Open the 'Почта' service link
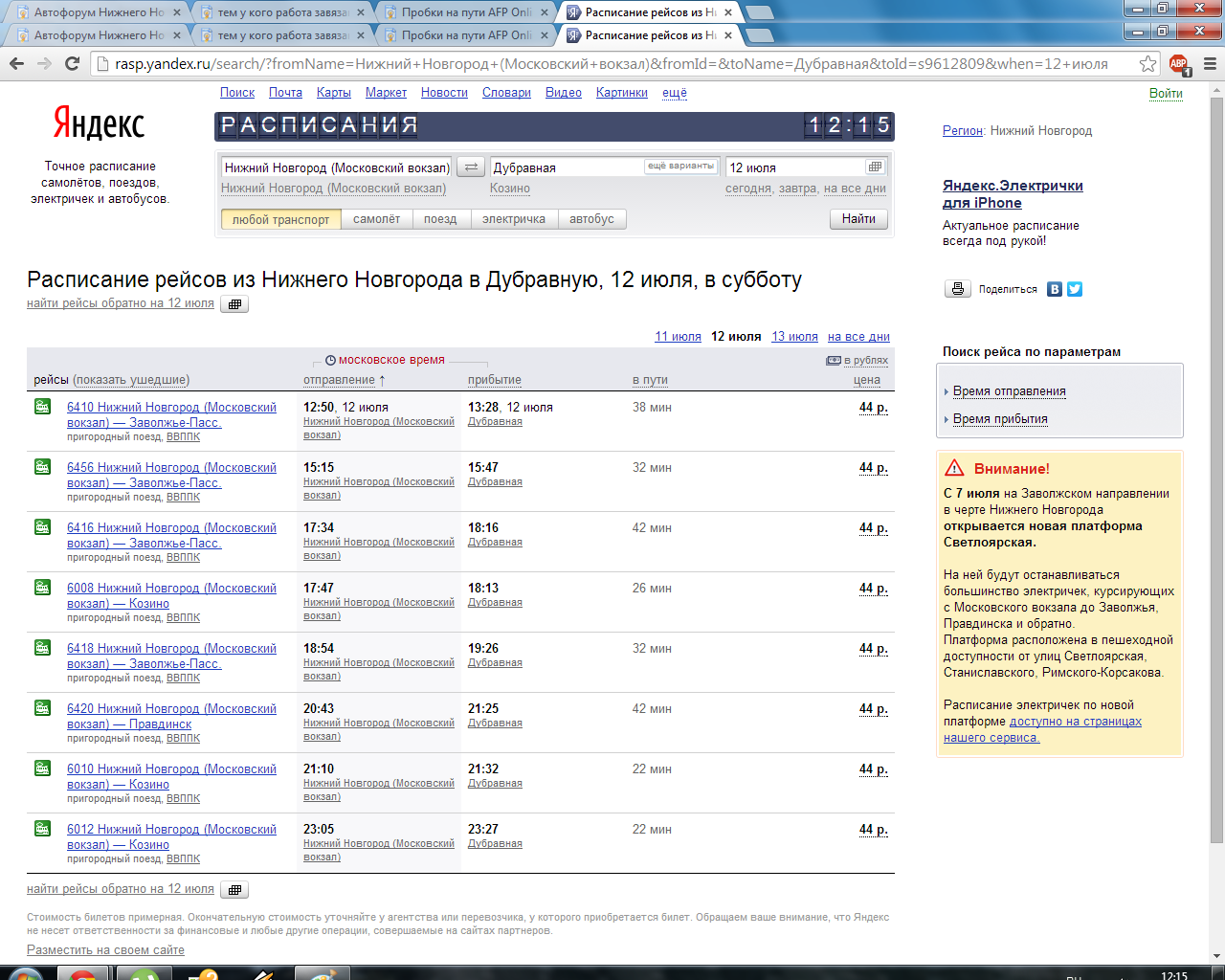 (285, 93)
